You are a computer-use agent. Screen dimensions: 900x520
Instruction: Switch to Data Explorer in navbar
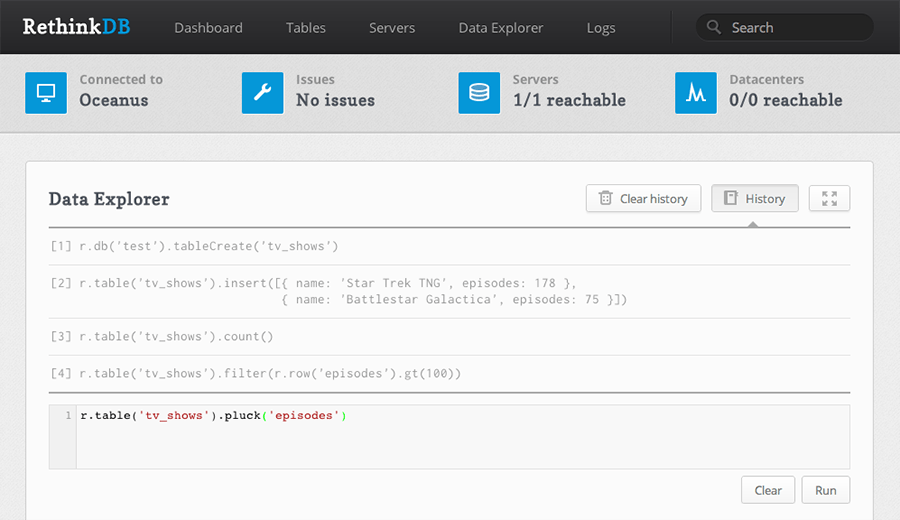(x=501, y=28)
